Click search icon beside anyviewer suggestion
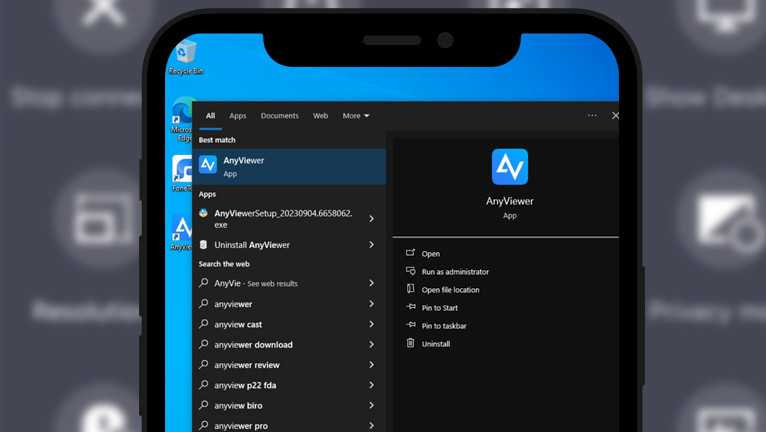Screen dimensions: 766x432 coord(204,303)
